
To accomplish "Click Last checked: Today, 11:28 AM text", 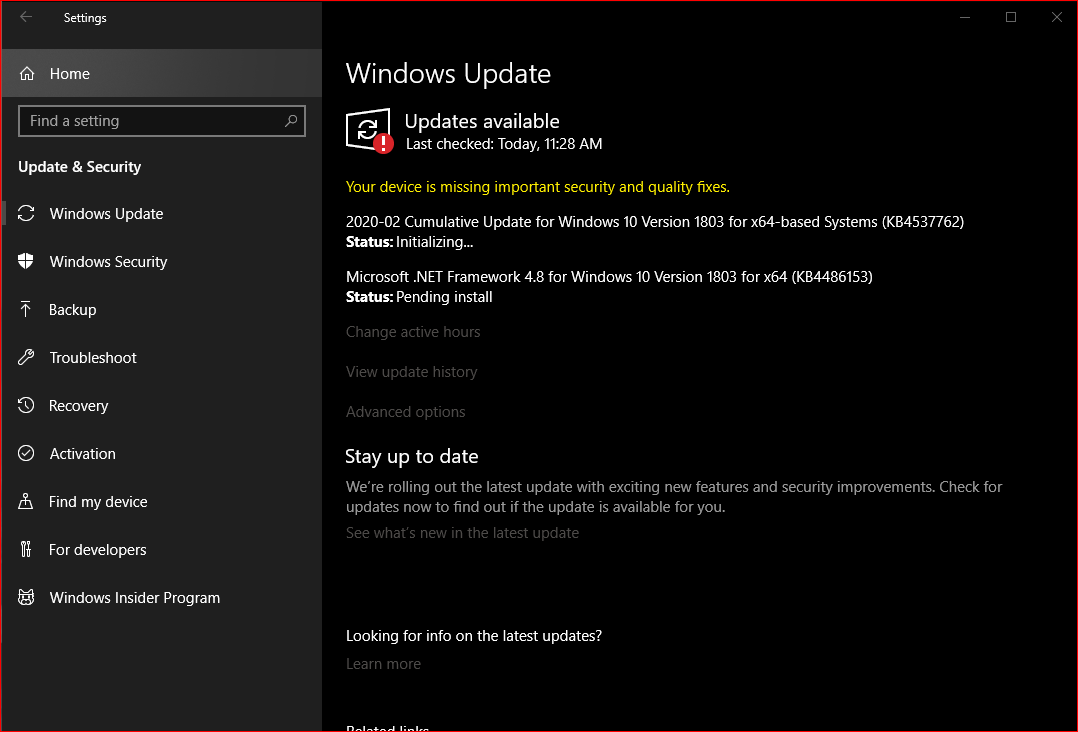I will pyautogui.click(x=504, y=144).
